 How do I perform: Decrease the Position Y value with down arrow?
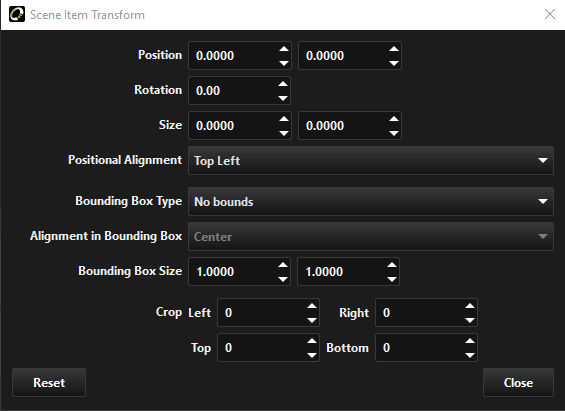pos(394,63)
